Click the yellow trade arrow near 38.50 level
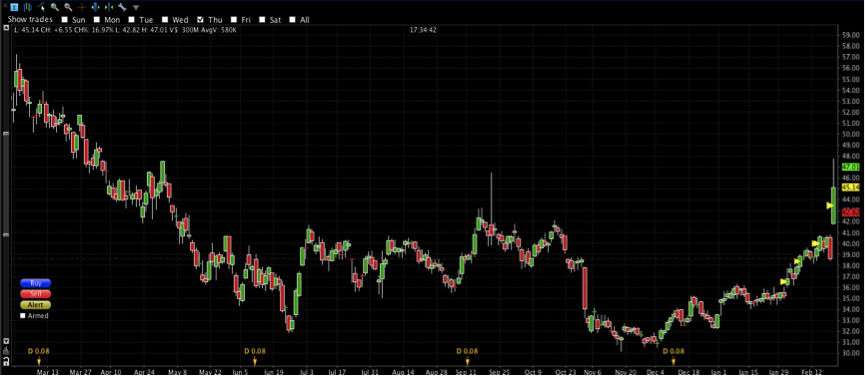The image size is (865, 376). pos(797,261)
